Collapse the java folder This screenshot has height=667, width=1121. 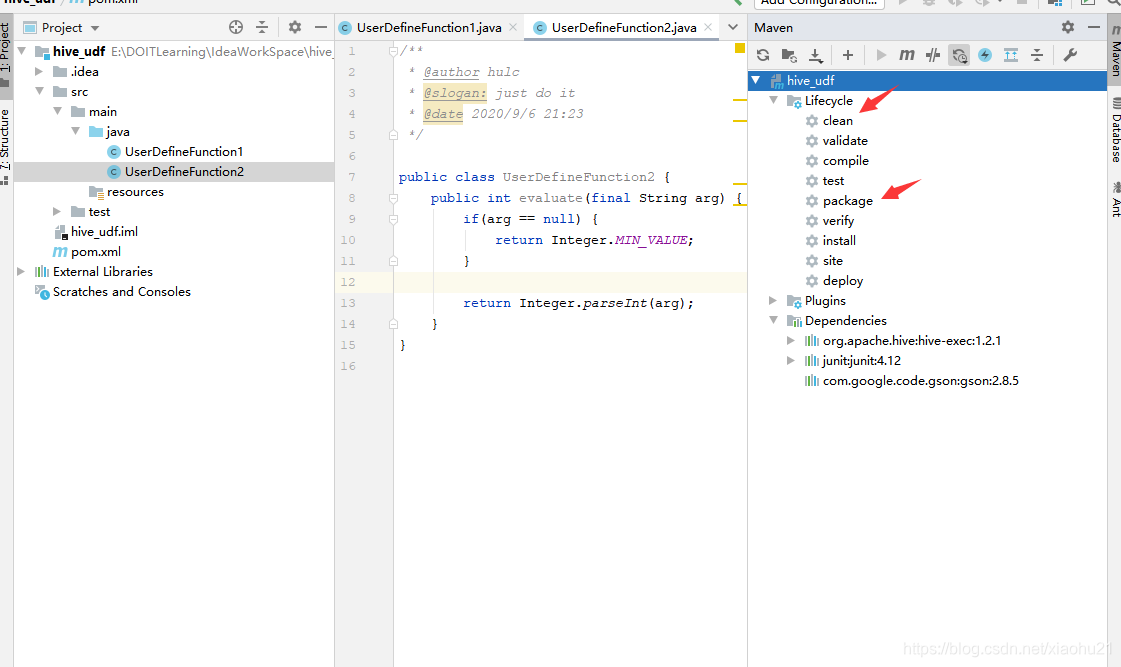pyautogui.click(x=75, y=132)
